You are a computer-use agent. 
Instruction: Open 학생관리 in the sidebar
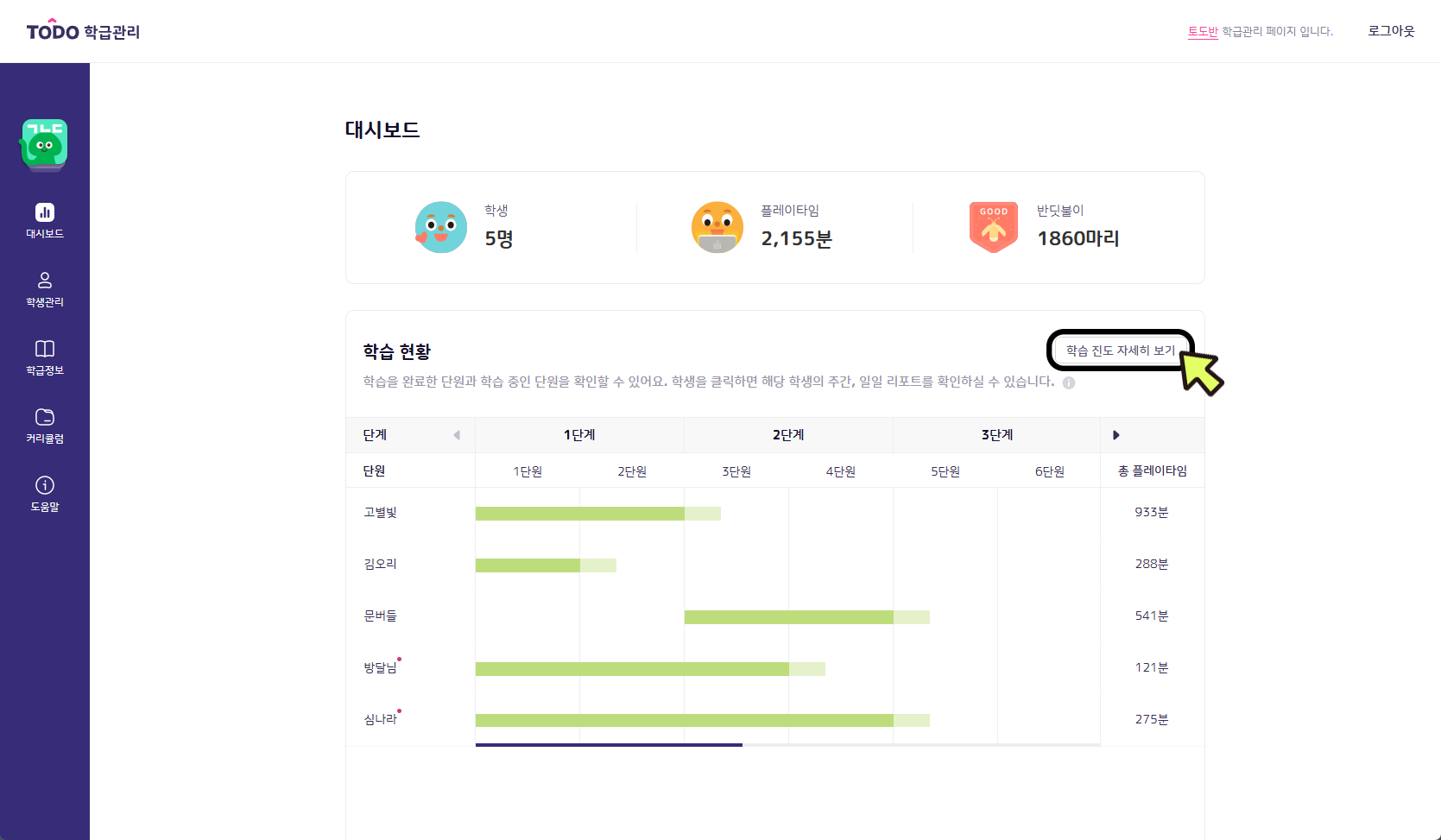click(x=45, y=289)
